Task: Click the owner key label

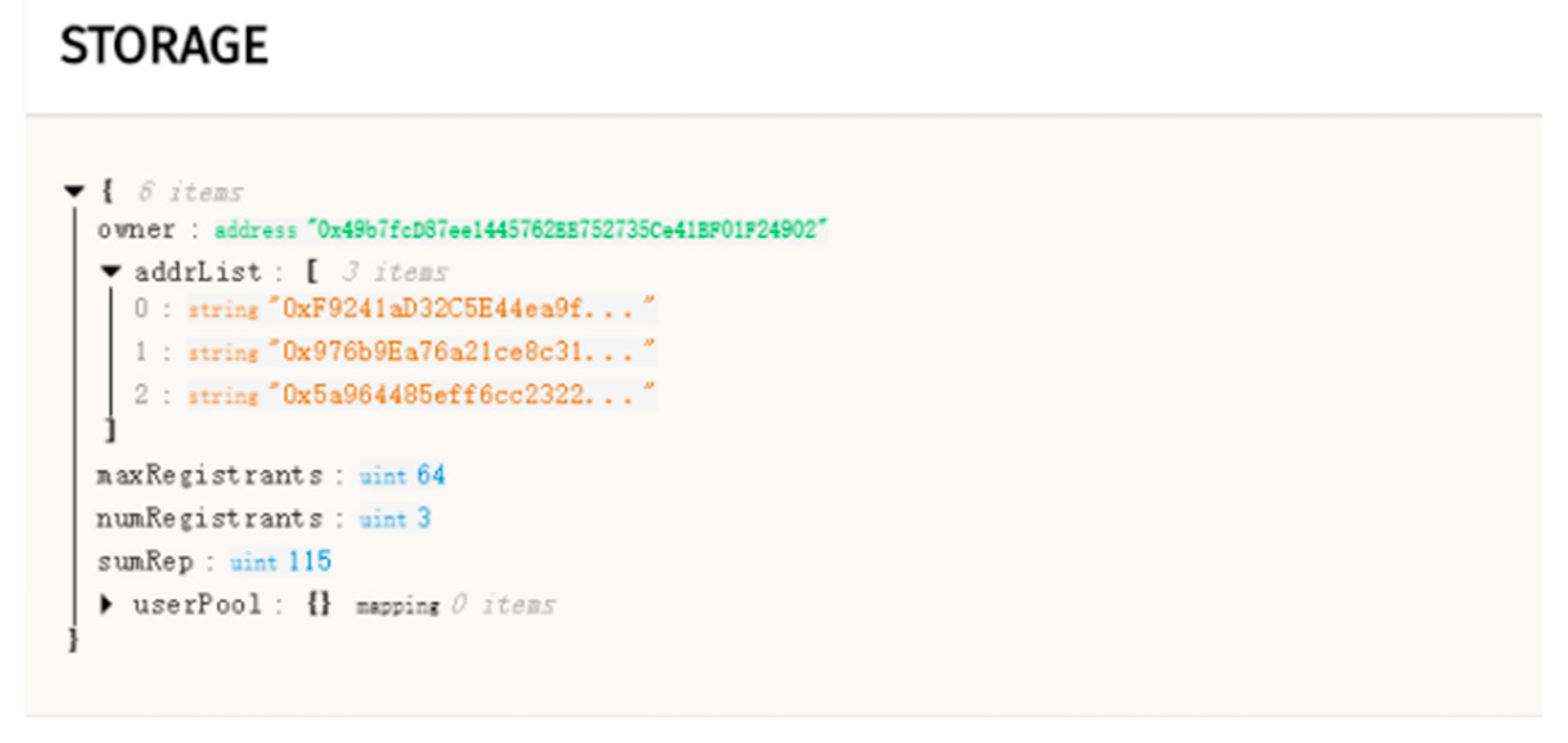Action: pyautogui.click(x=136, y=230)
